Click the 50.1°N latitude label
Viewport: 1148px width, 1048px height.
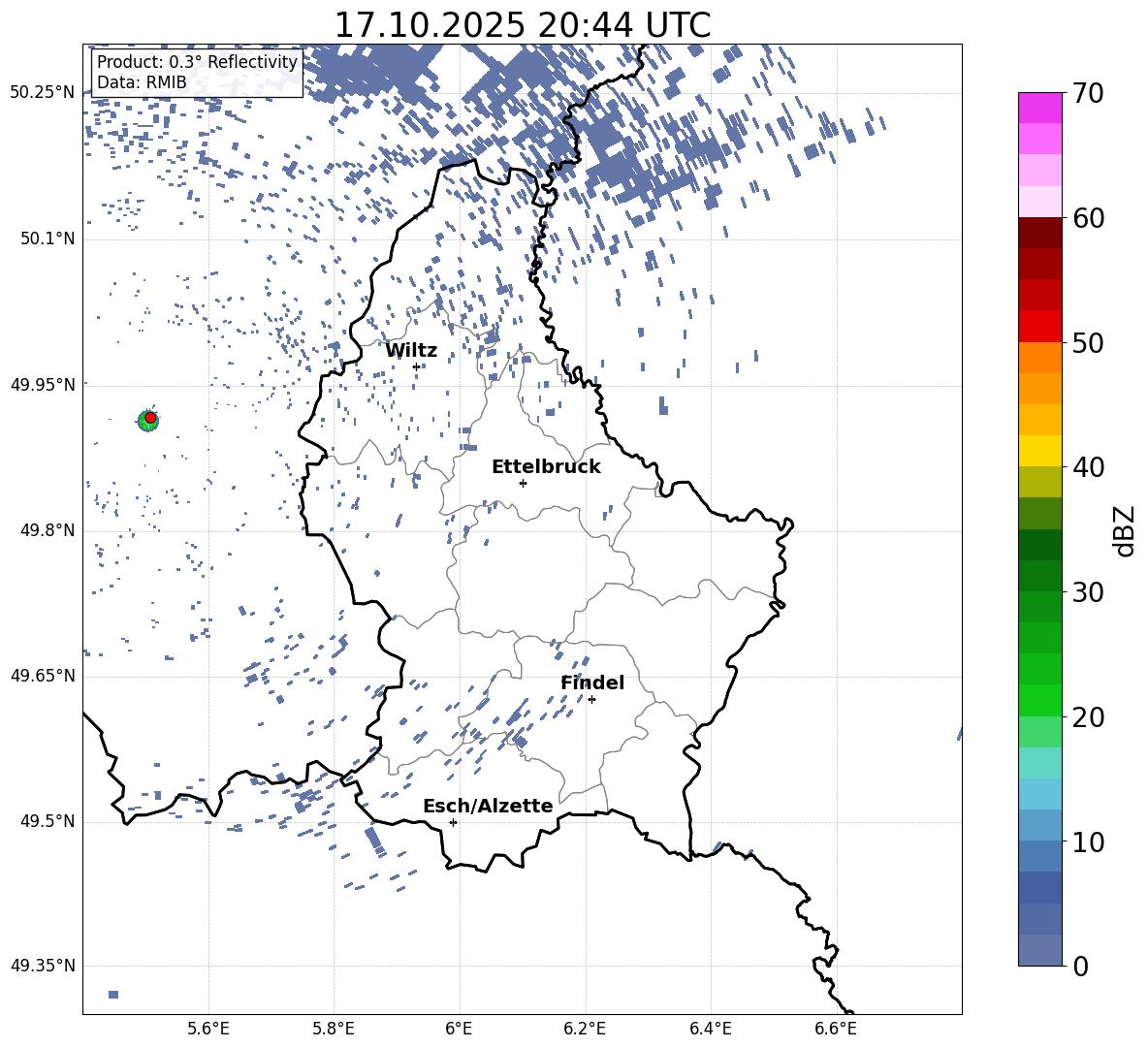47,238
